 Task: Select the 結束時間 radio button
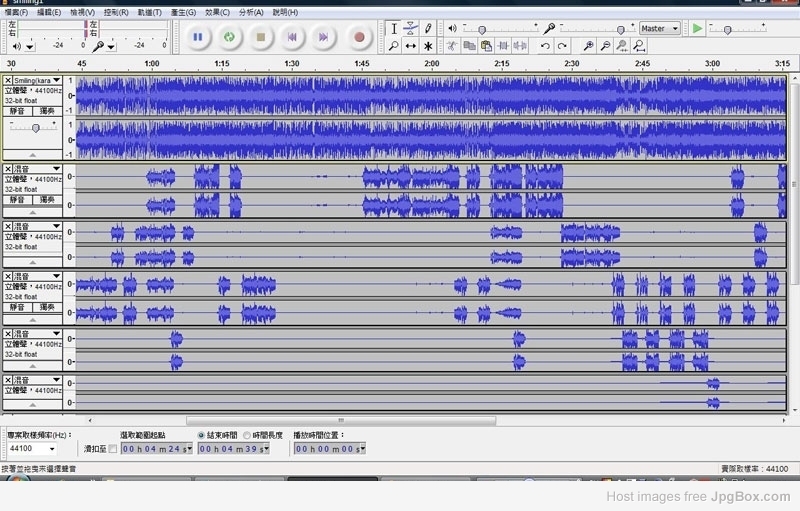(201, 435)
